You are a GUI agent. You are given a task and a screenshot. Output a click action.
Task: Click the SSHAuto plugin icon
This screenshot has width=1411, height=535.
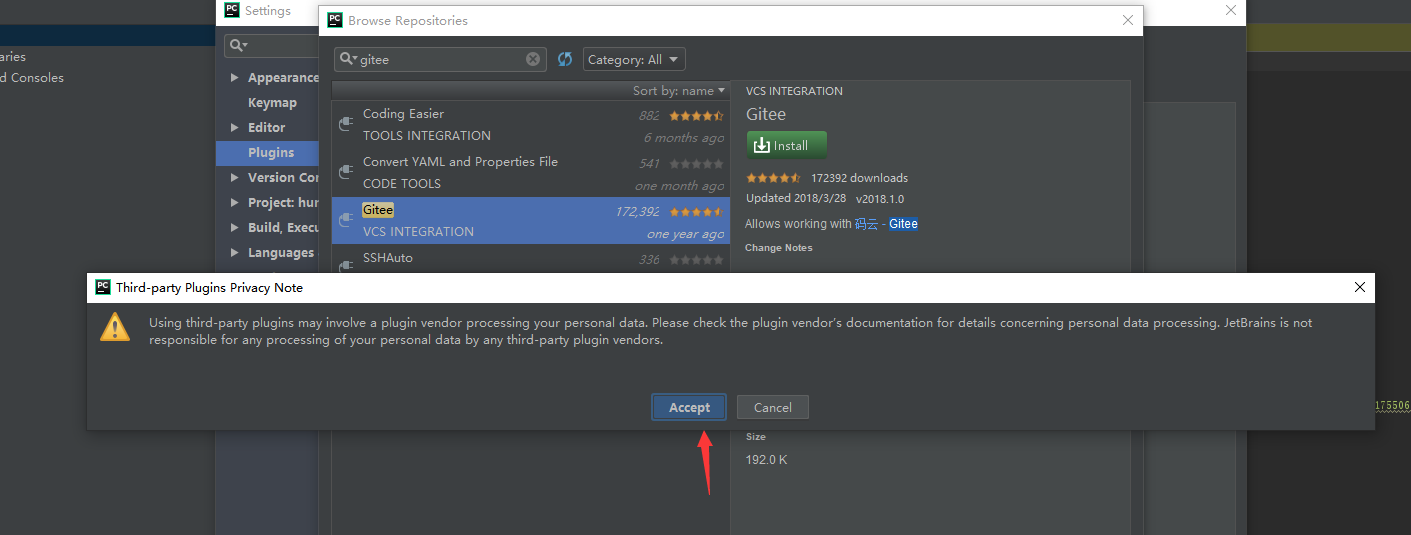click(x=346, y=265)
